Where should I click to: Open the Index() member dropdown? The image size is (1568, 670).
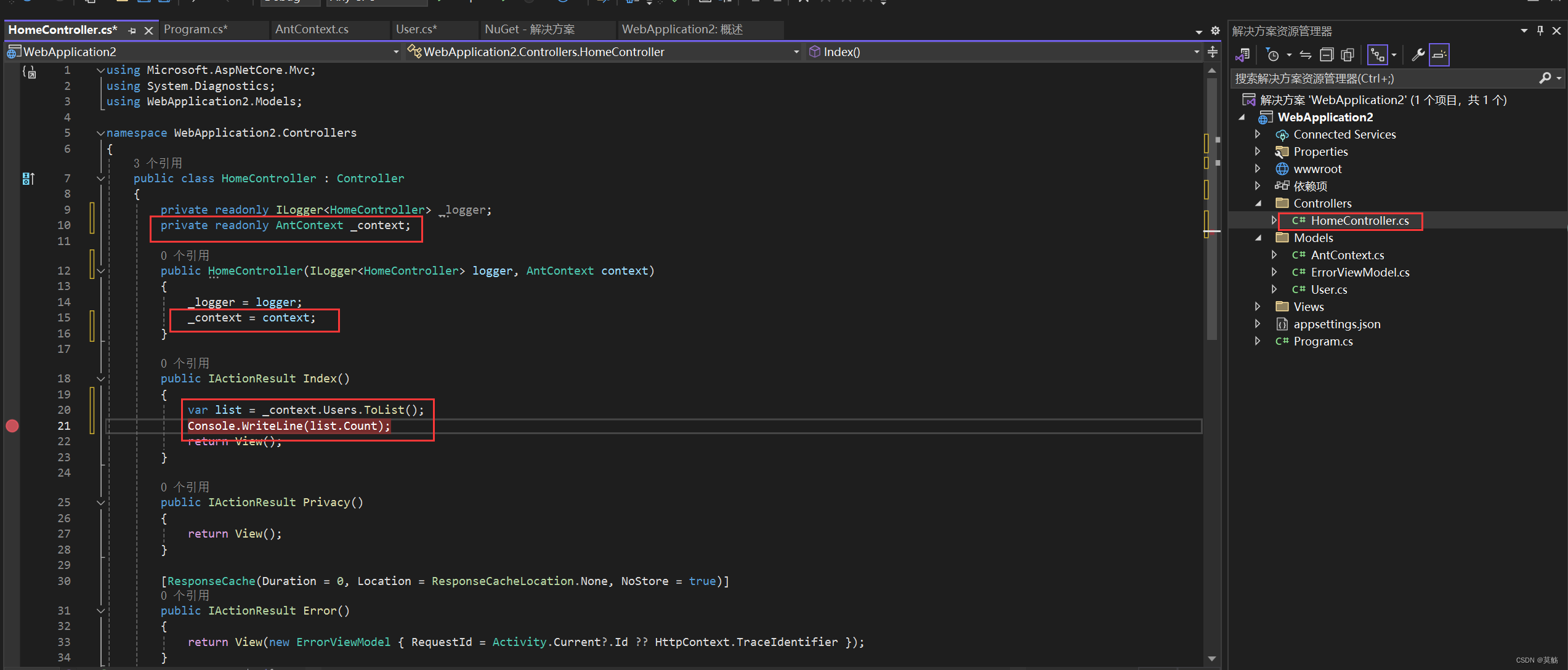tap(1196, 52)
